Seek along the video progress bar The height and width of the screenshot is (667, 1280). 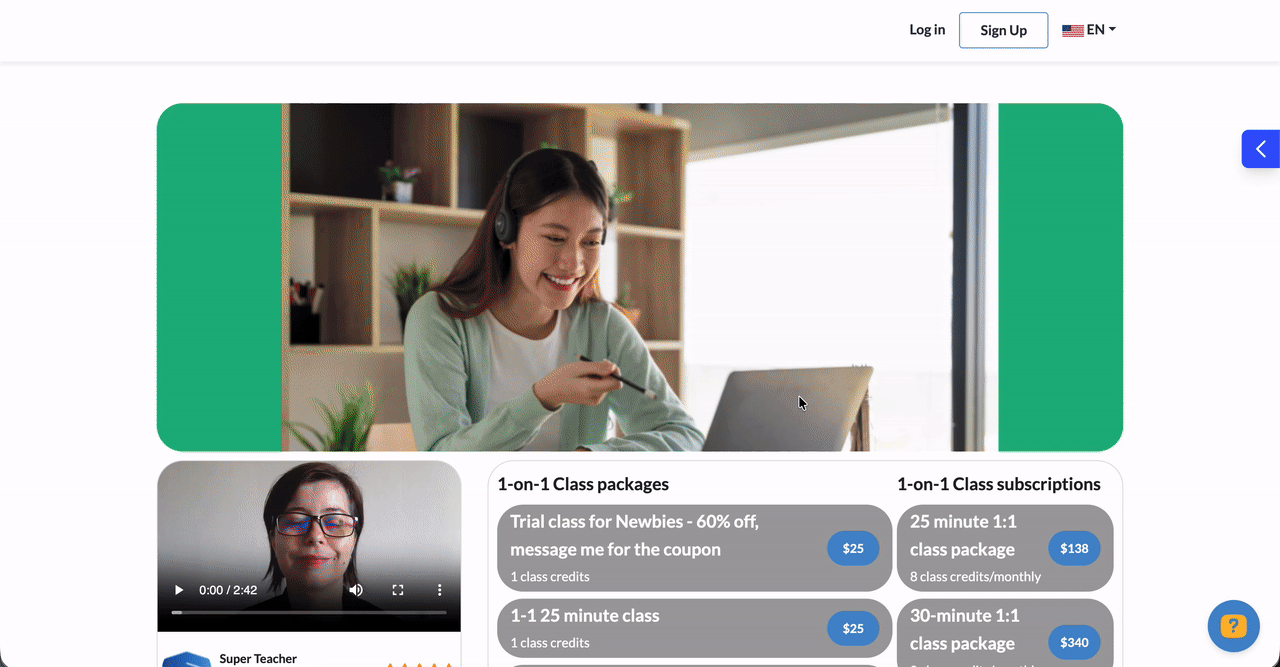tap(309, 612)
